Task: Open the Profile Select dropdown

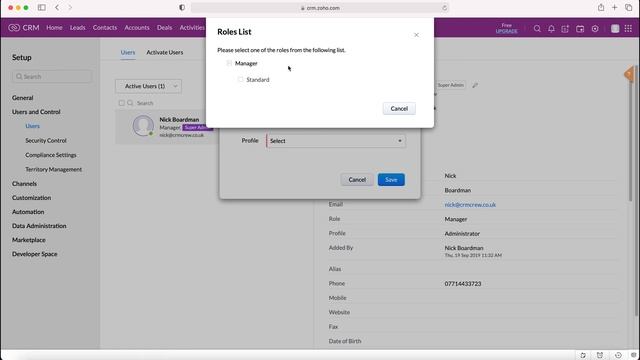Action: pos(336,141)
